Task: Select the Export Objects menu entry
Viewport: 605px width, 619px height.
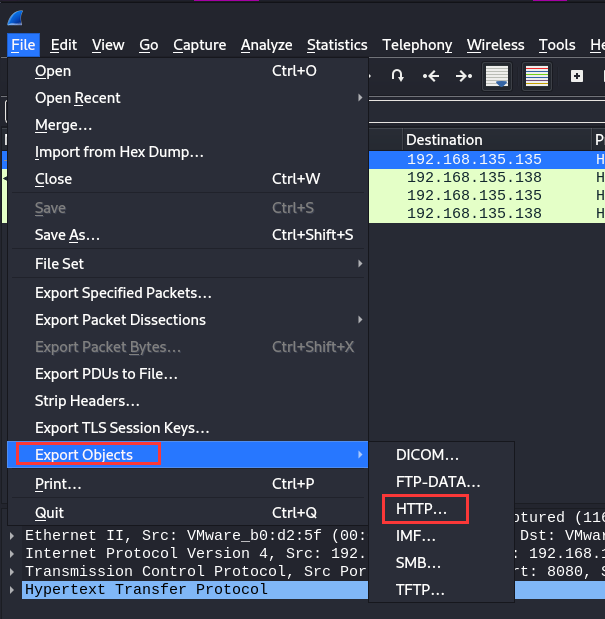Action: click(188, 455)
